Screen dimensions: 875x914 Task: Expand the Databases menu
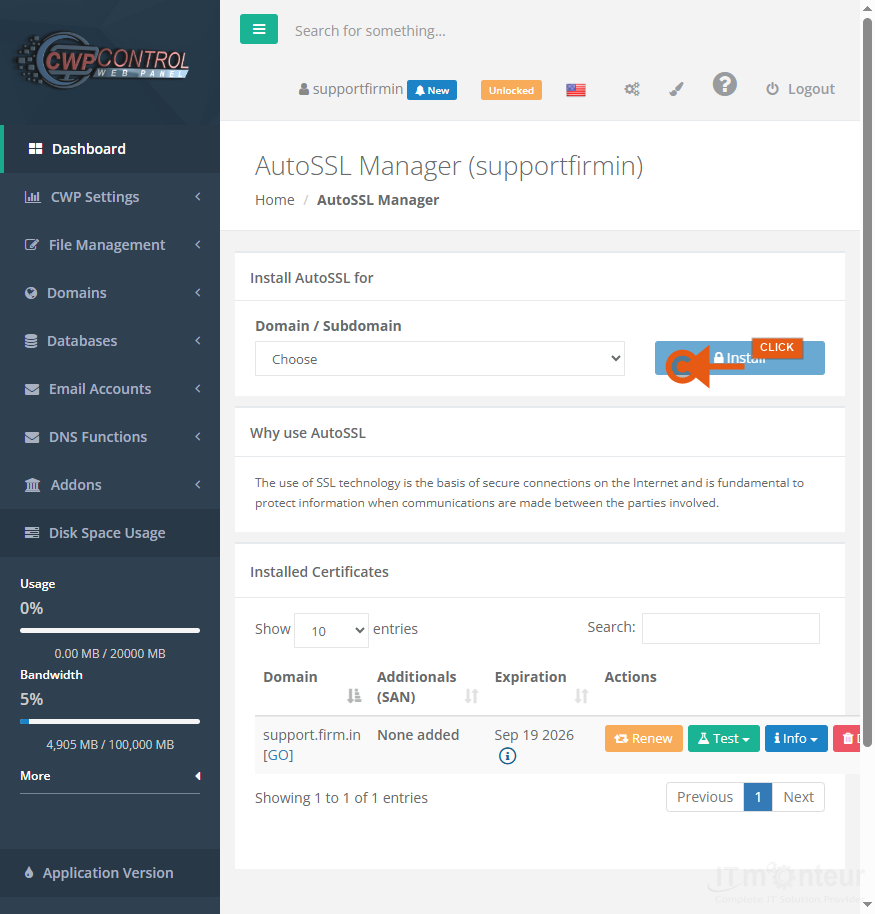coord(110,341)
